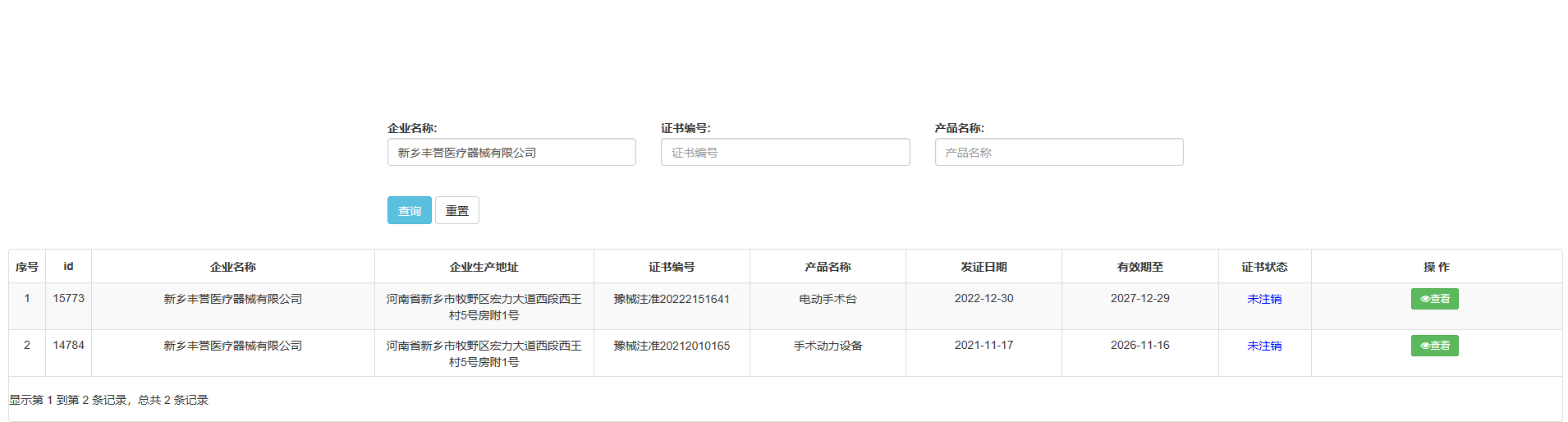Select the 产品名称 search input box
This screenshot has width=1568, height=422.
[1058, 152]
